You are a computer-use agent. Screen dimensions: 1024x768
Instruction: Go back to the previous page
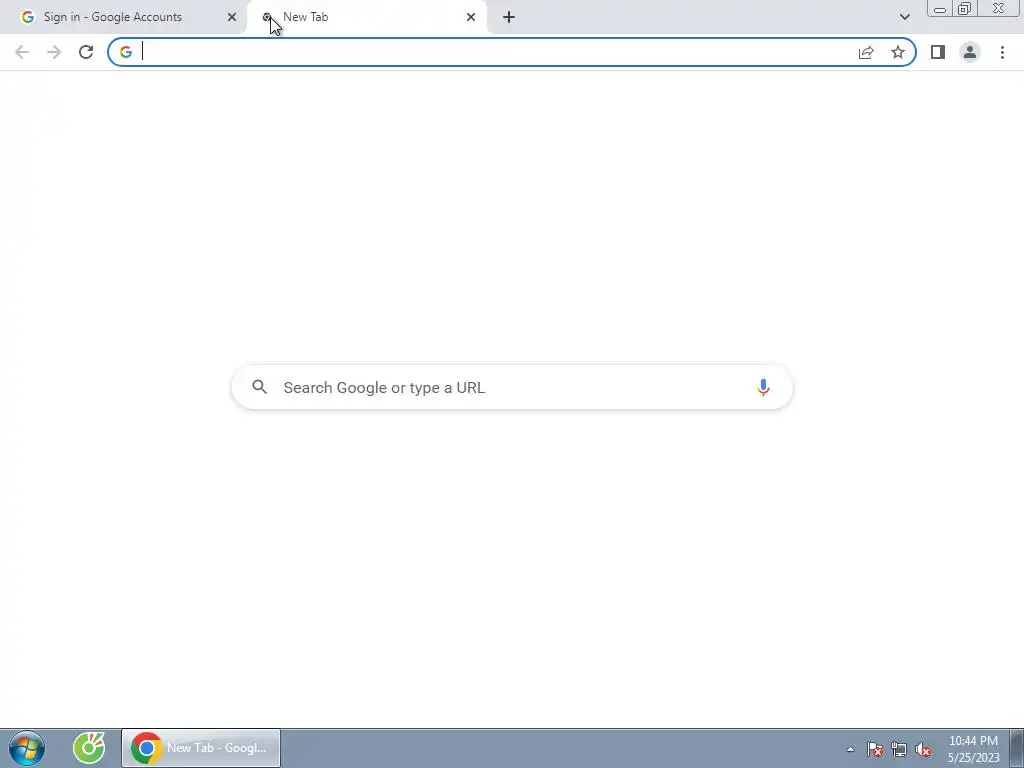[22, 52]
